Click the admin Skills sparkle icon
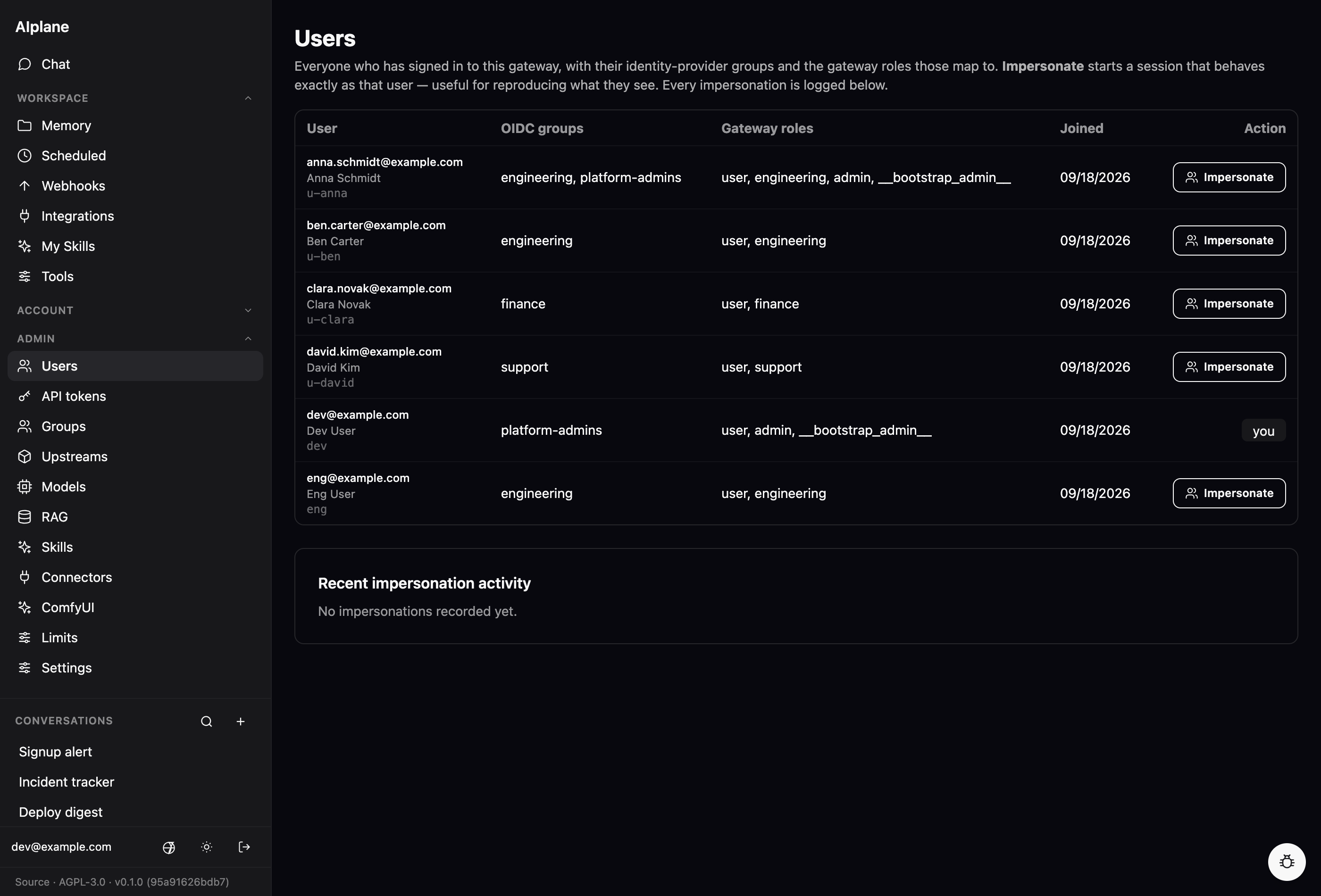 tap(25, 547)
